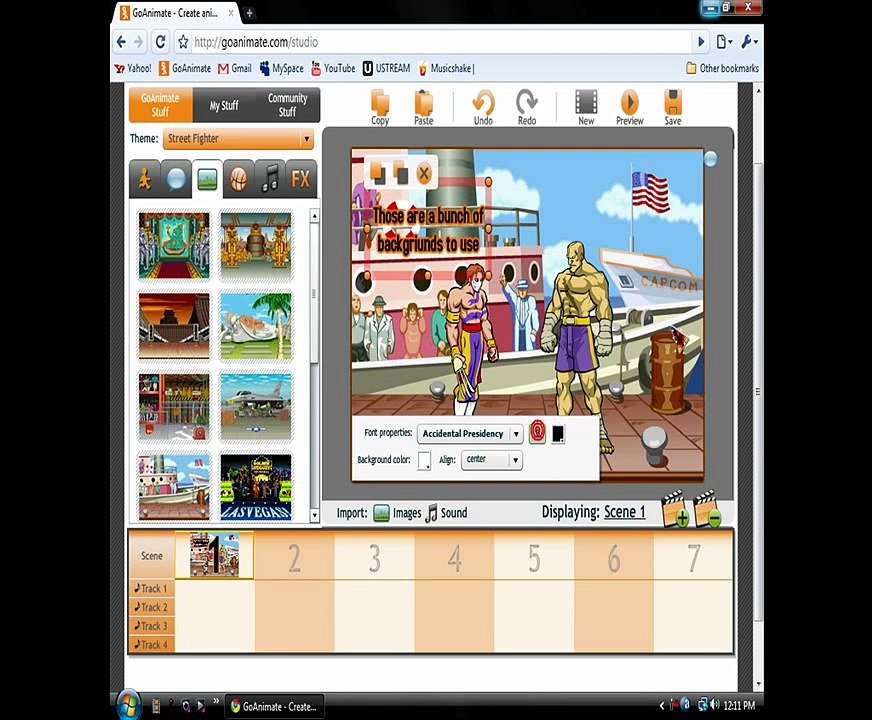Switch to Community Stuff tab
Image resolution: width=872 pixels, height=720 pixels.
[288, 105]
